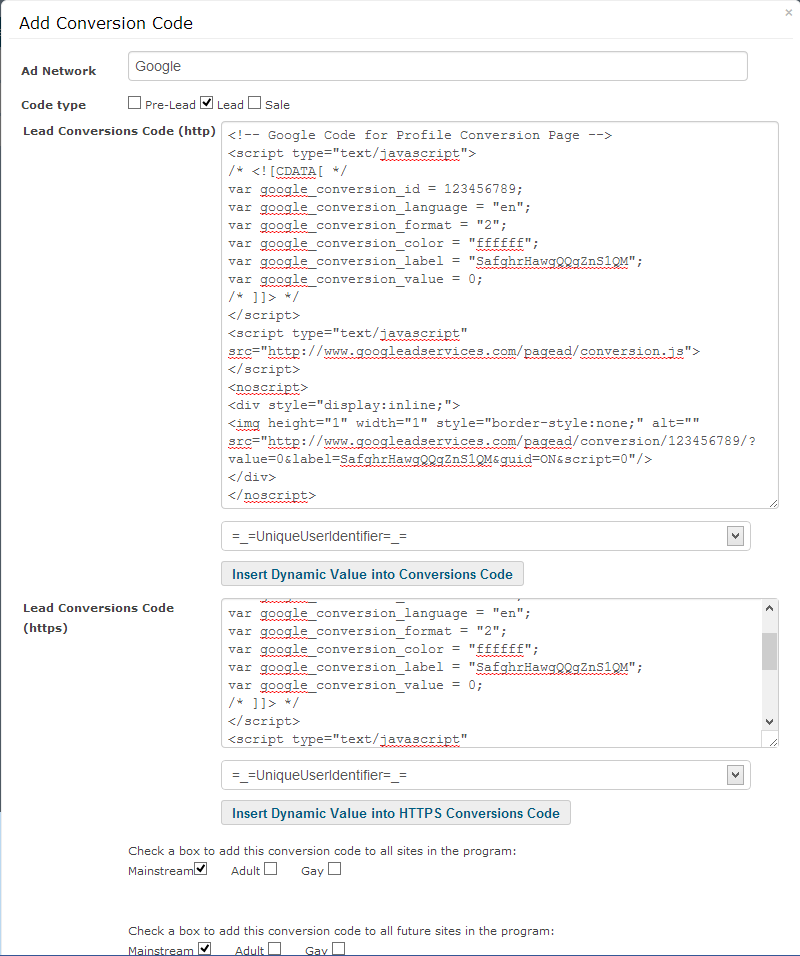800x956 pixels.
Task: Check Gay for all future sites
Action: pyautogui.click(x=338, y=949)
